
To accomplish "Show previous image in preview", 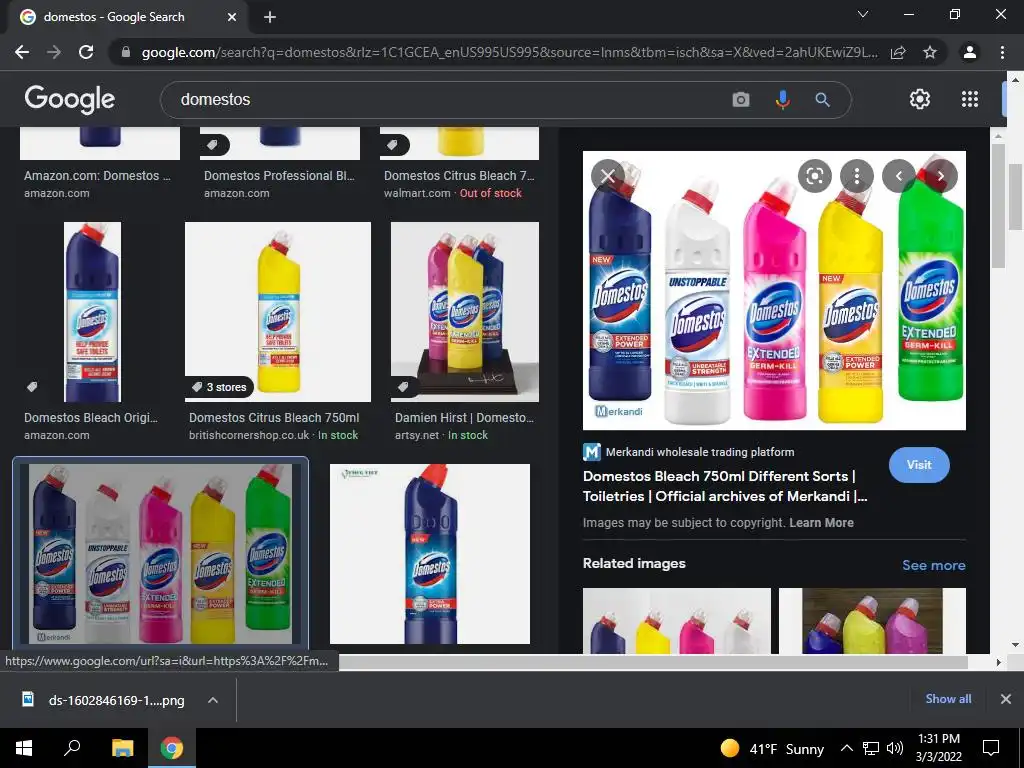I will [899, 176].
